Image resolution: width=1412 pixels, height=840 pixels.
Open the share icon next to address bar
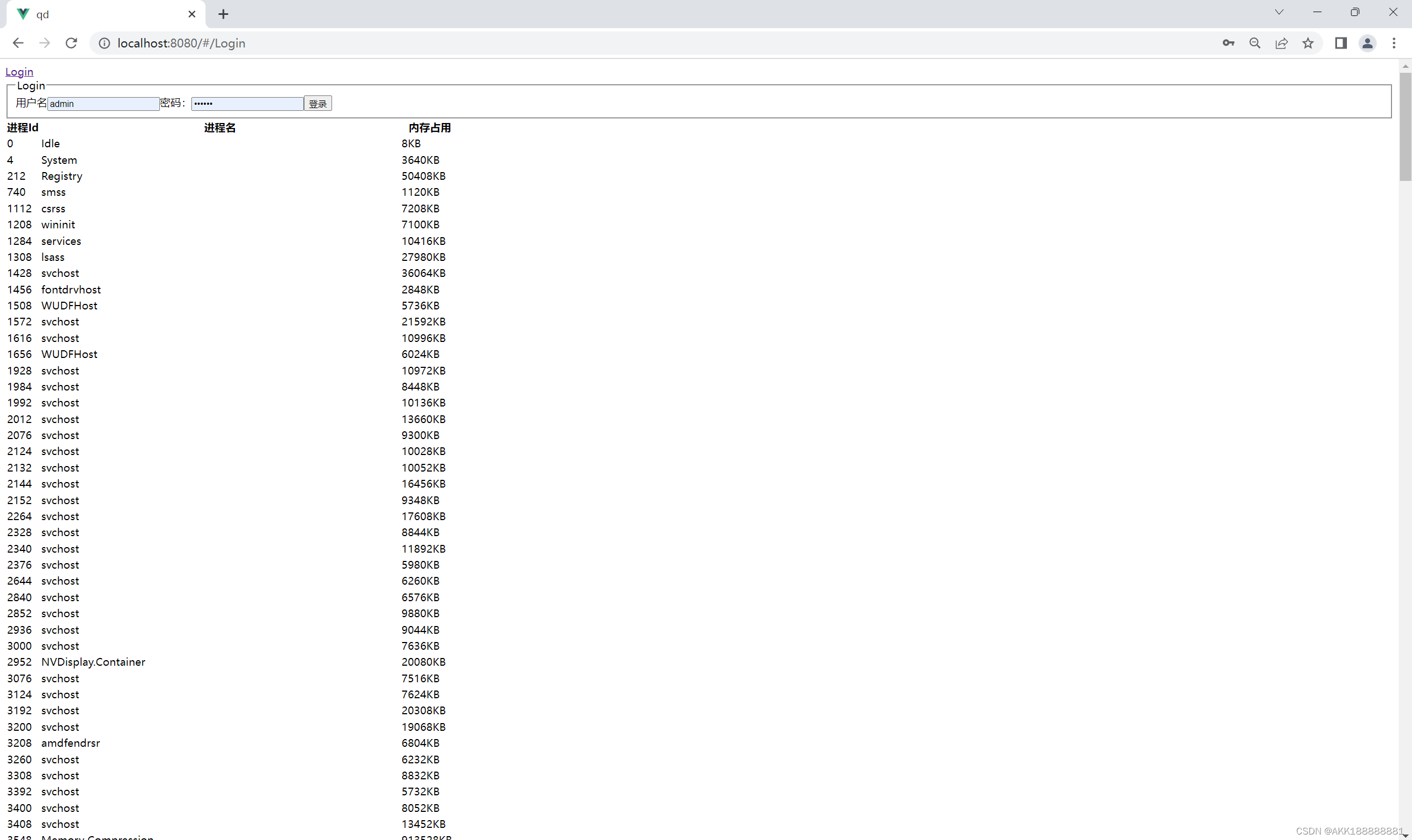tap(1281, 43)
